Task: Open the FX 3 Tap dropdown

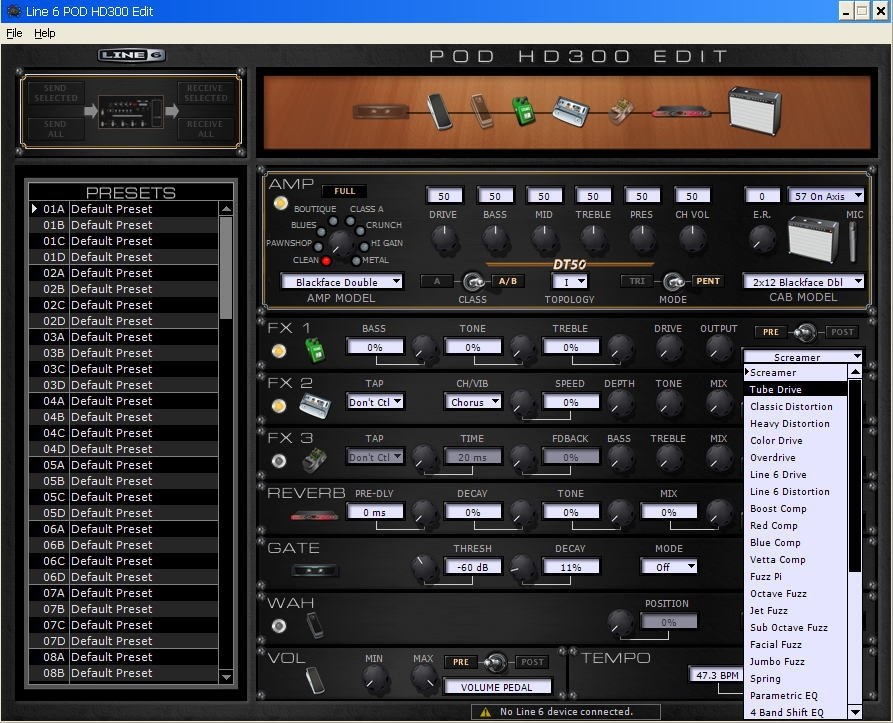Action: [375, 457]
